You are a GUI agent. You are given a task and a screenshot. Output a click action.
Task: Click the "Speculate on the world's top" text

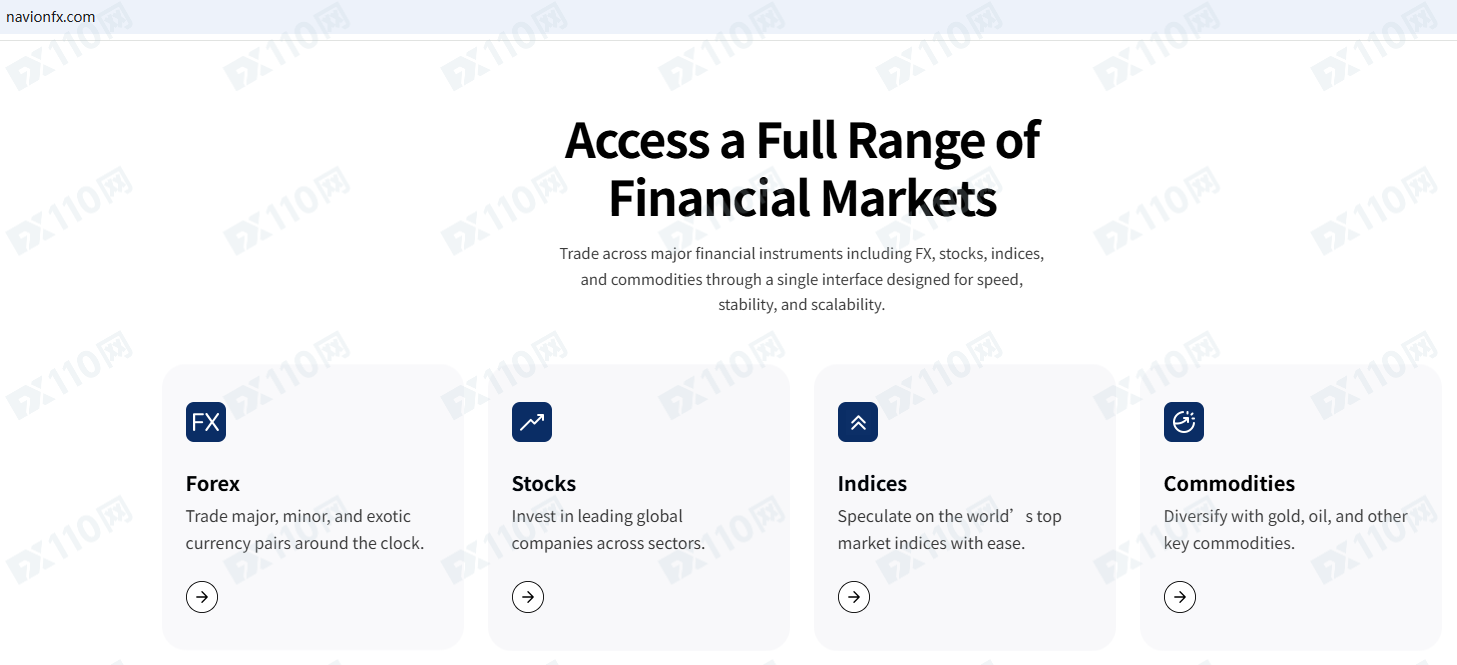949,530
